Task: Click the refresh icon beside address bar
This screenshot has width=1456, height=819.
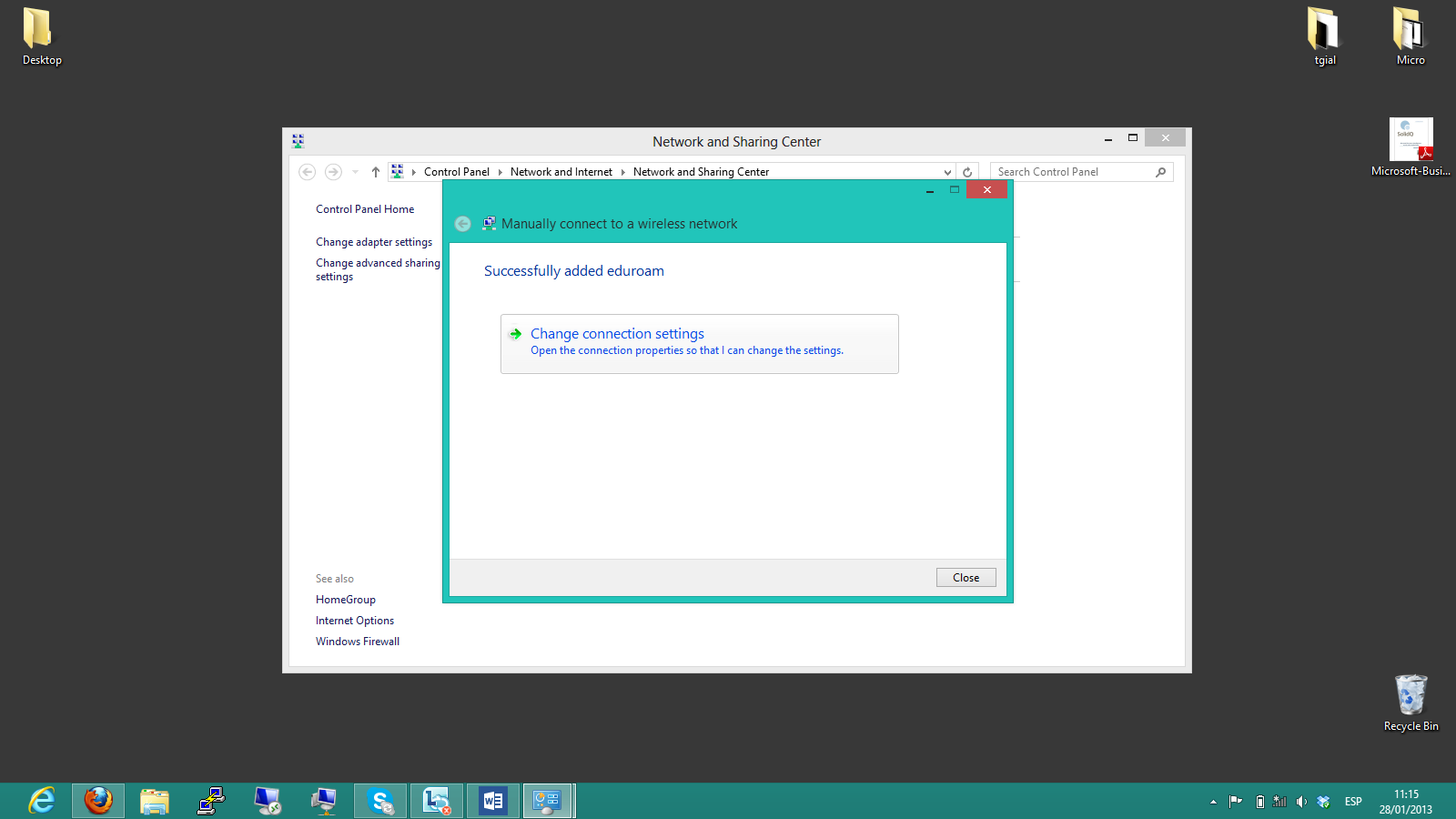Action: [967, 172]
